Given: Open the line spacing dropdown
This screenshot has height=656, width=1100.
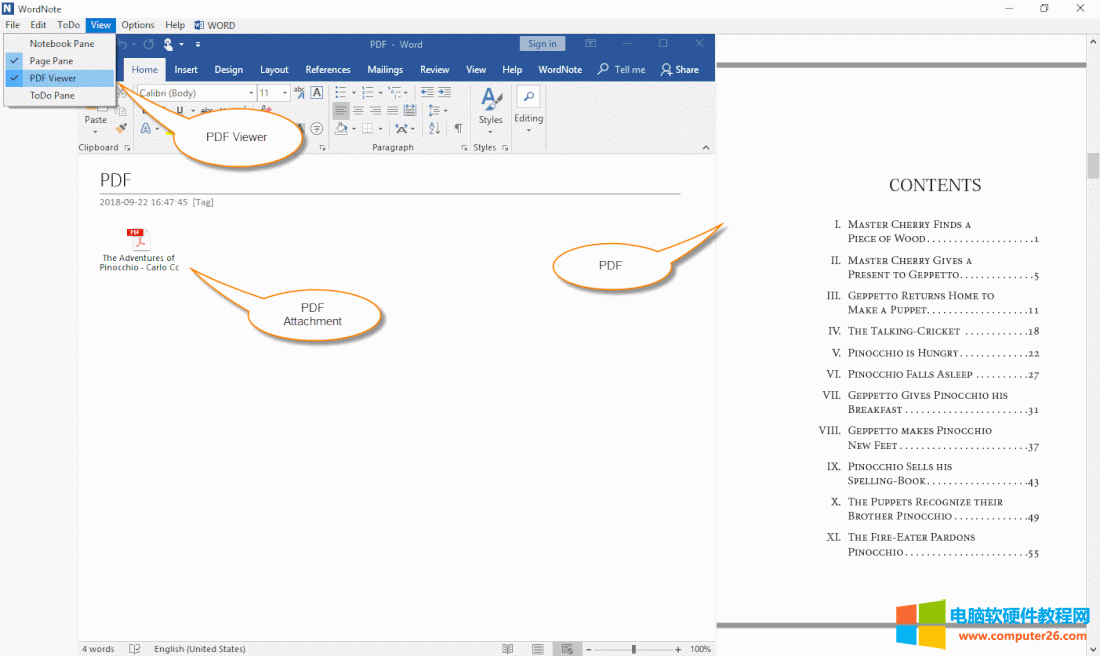Looking at the screenshot, I should pyautogui.click(x=445, y=110).
